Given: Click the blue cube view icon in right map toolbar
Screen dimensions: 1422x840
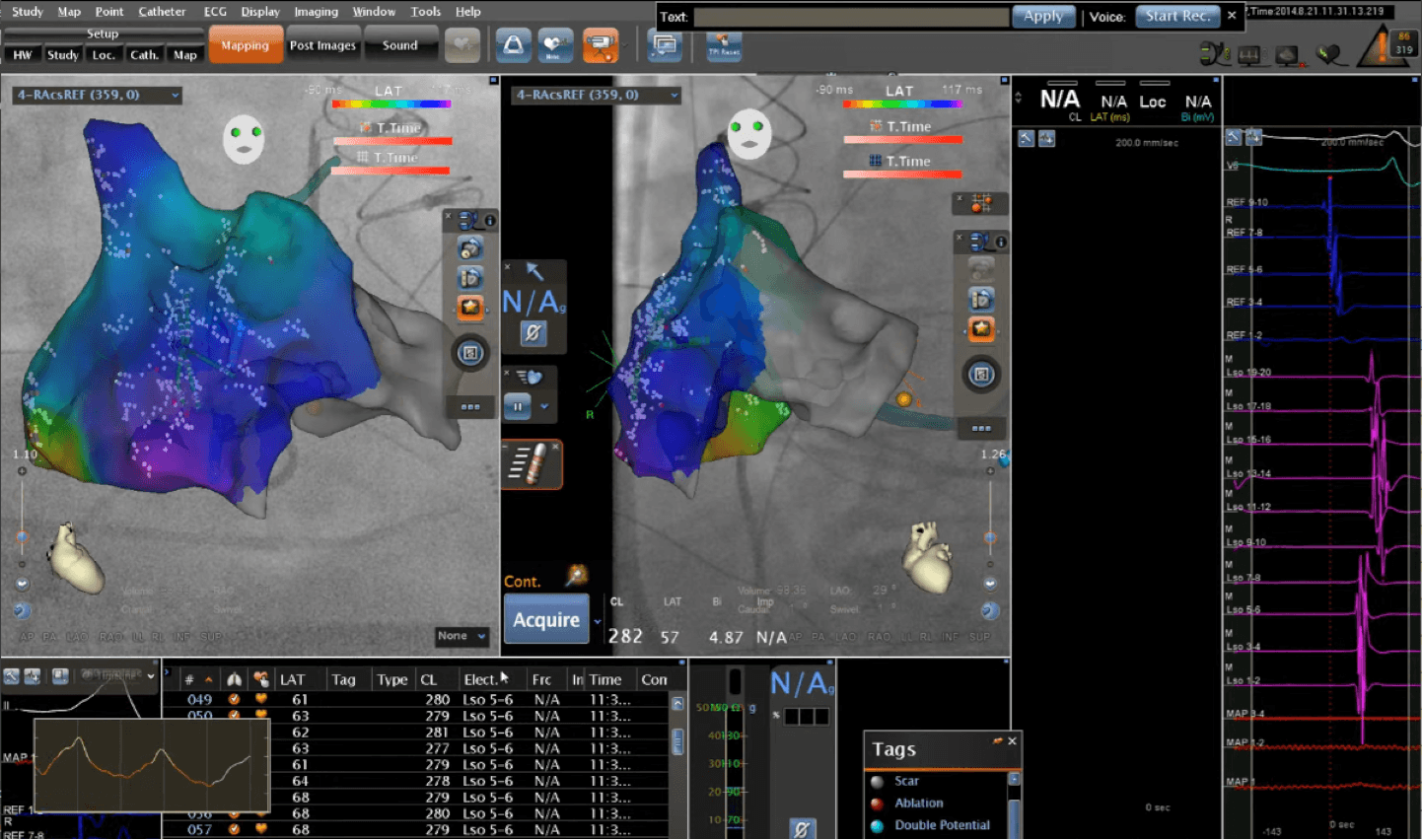Looking at the screenshot, I should (x=981, y=299).
